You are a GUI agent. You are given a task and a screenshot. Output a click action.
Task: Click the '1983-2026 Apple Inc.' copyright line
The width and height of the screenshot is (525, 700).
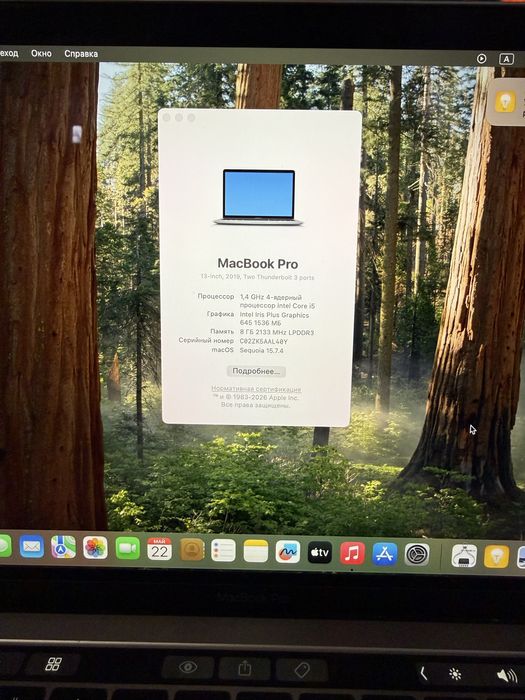coord(255,397)
